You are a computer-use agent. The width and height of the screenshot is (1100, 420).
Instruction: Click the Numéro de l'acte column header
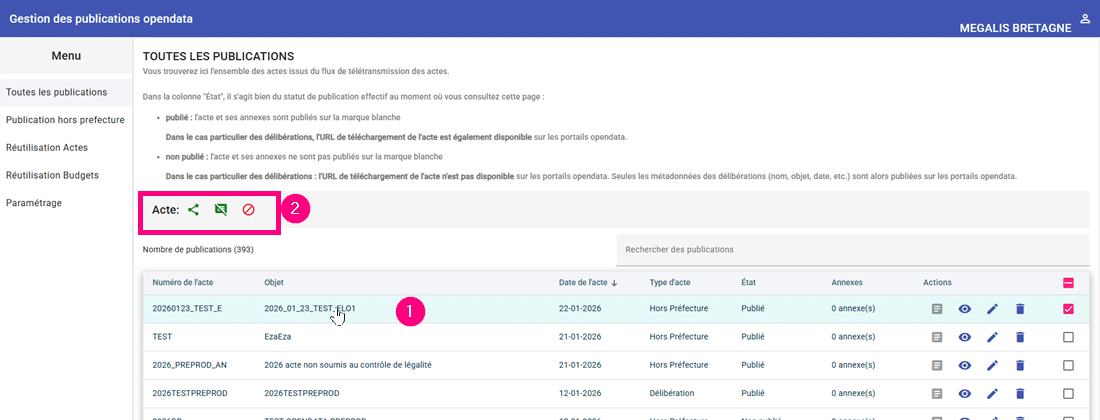point(184,283)
